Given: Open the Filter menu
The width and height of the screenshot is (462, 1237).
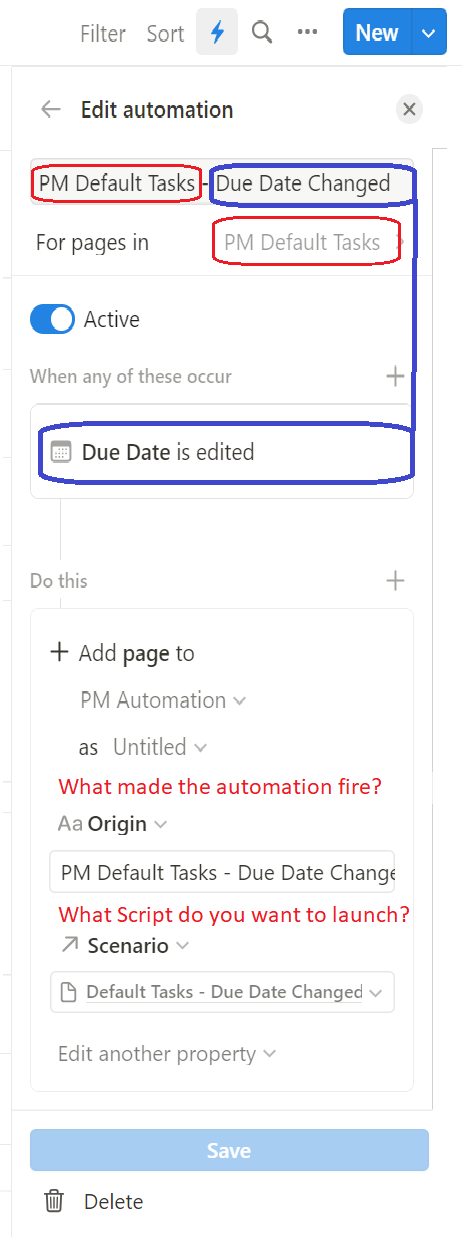Looking at the screenshot, I should click(103, 34).
